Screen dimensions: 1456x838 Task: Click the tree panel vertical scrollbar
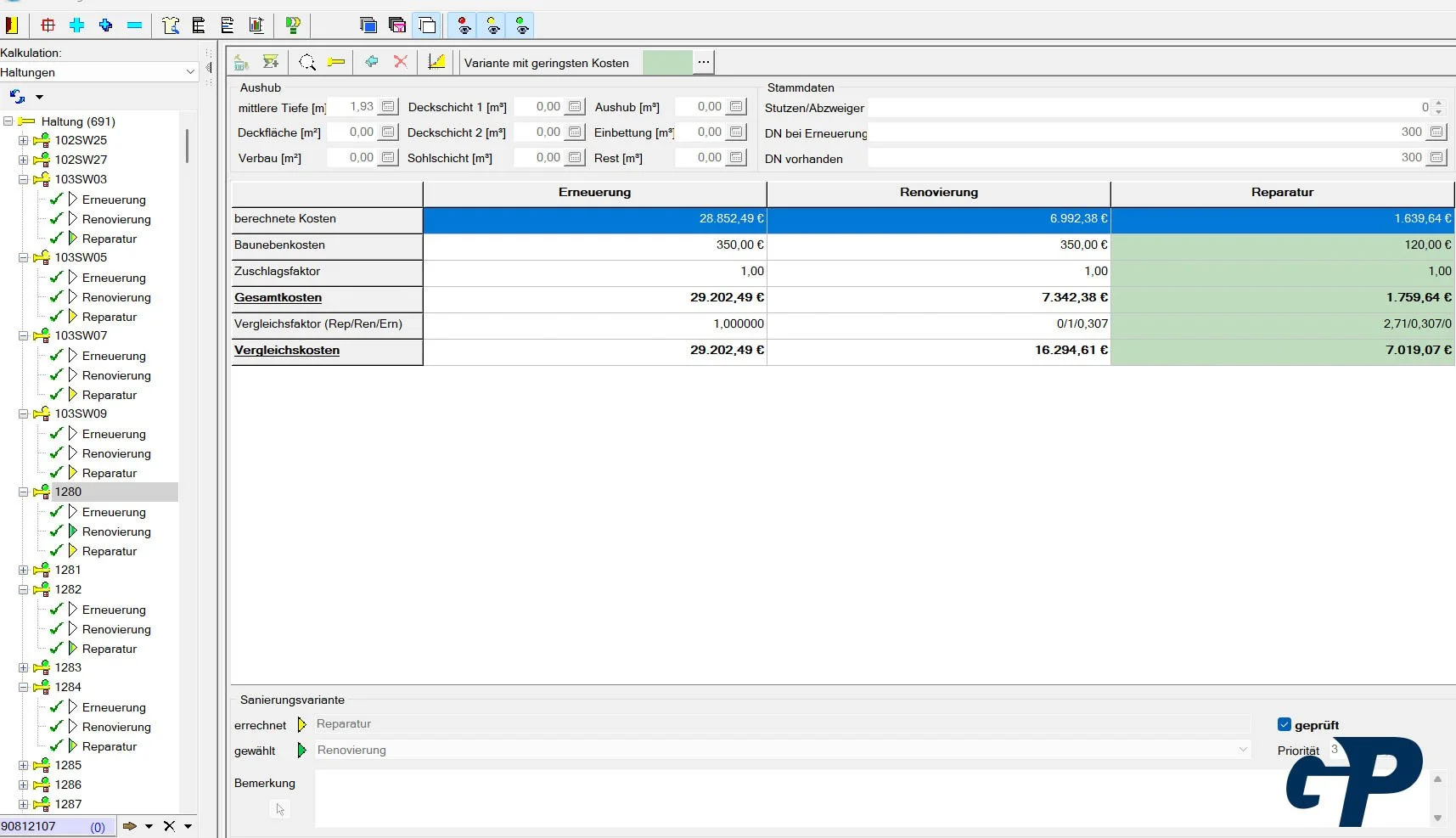(x=187, y=146)
